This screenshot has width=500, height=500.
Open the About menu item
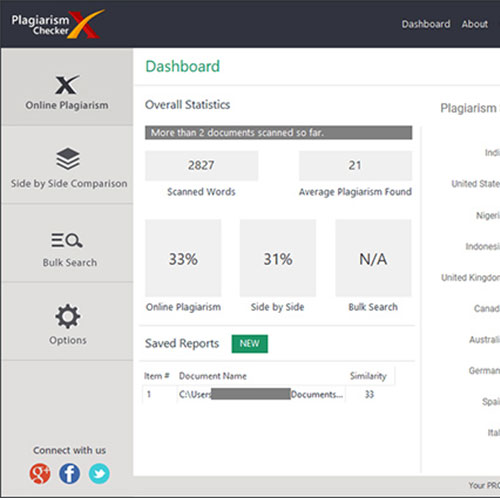click(475, 24)
